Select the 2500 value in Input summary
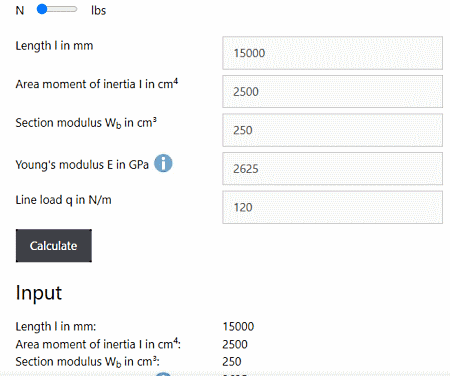 tap(235, 344)
